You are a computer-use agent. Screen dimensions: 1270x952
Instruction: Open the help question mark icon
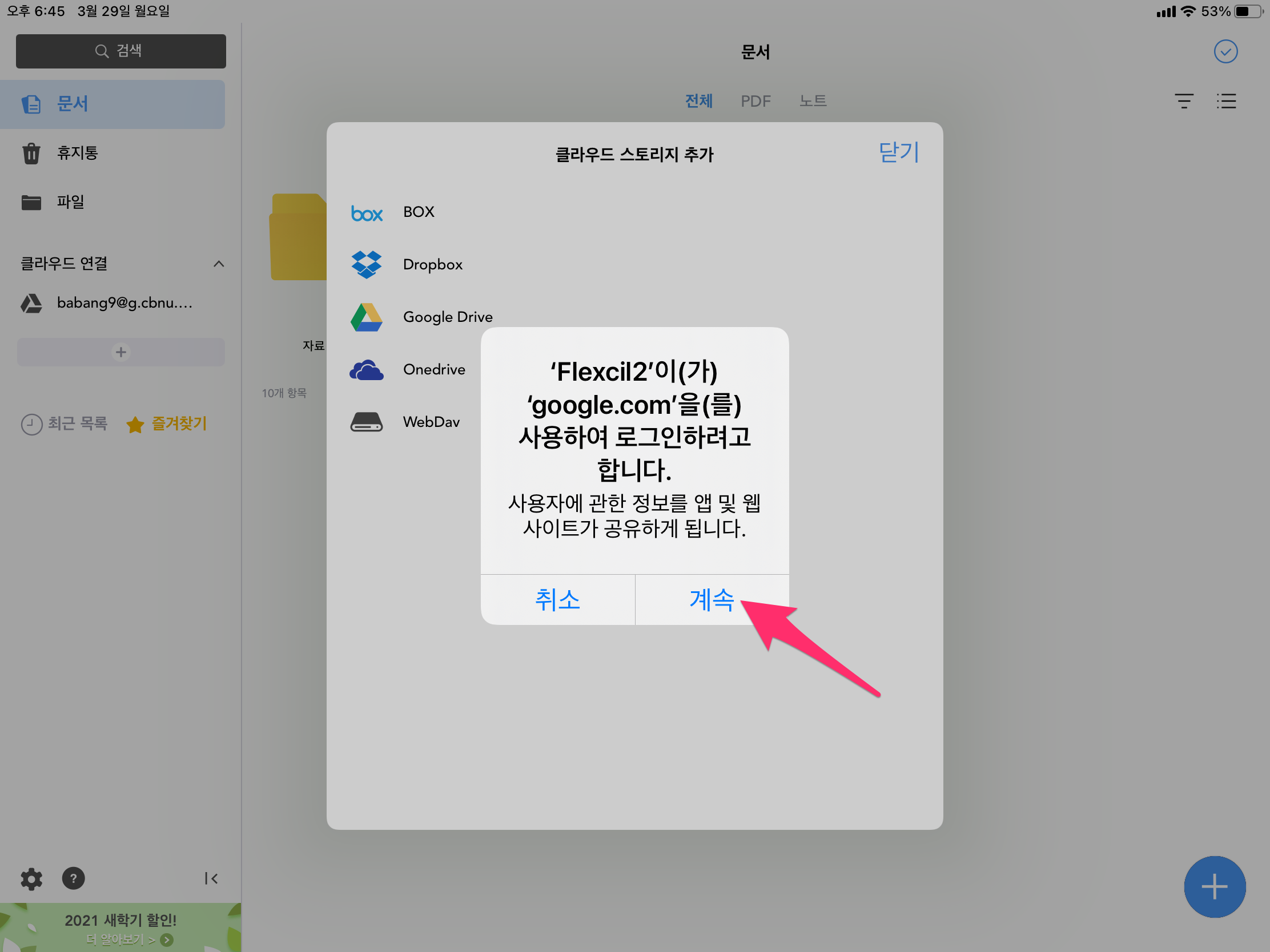[x=73, y=878]
